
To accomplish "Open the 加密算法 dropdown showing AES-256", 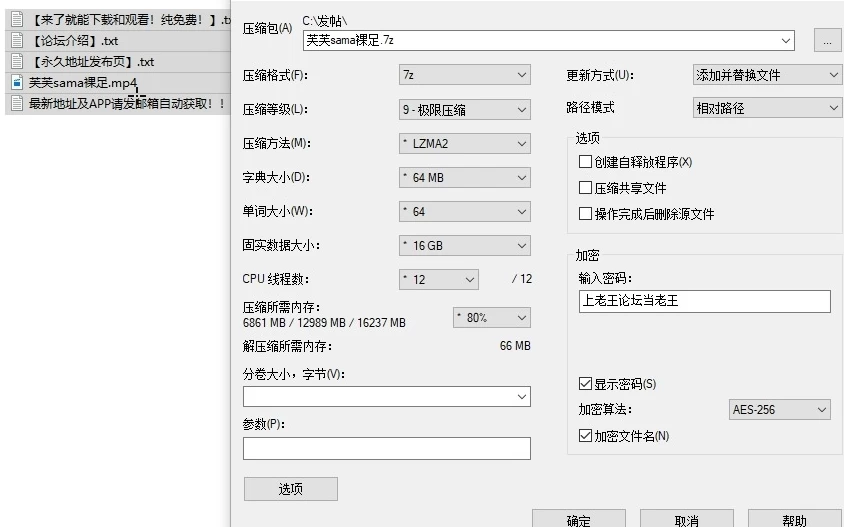I will [779, 410].
